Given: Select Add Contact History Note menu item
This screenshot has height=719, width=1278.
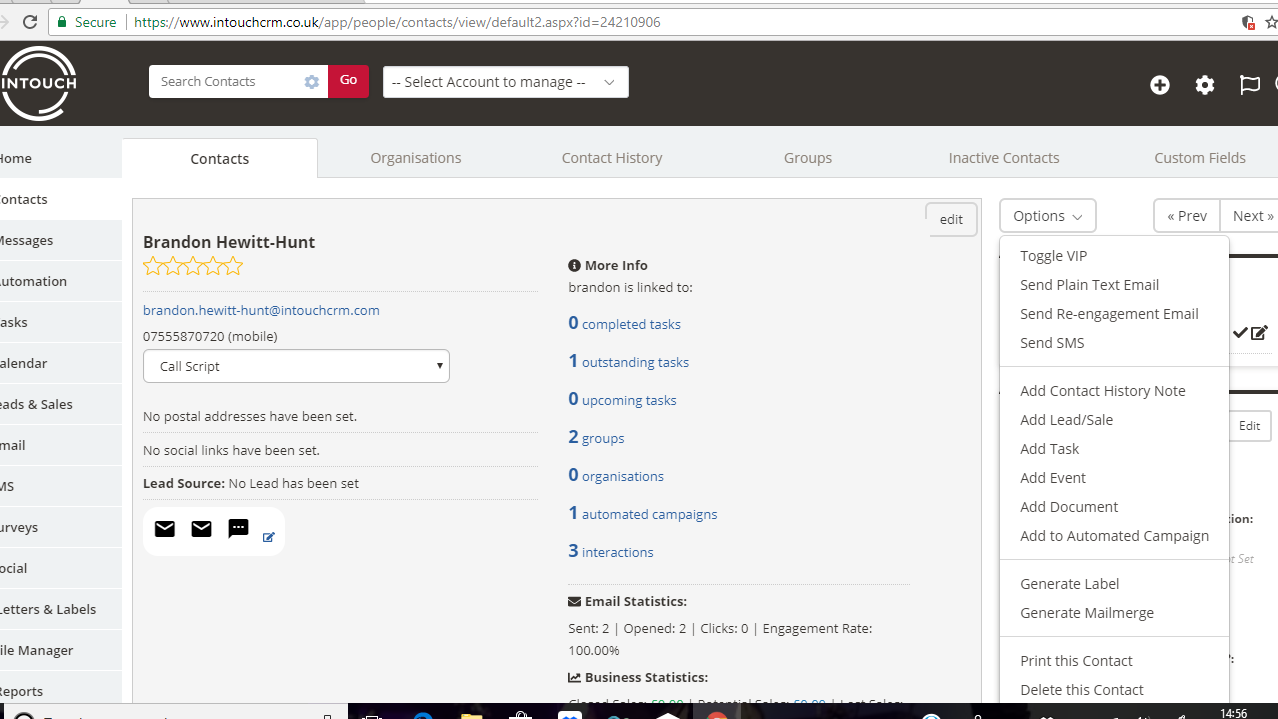Looking at the screenshot, I should click(1102, 391).
